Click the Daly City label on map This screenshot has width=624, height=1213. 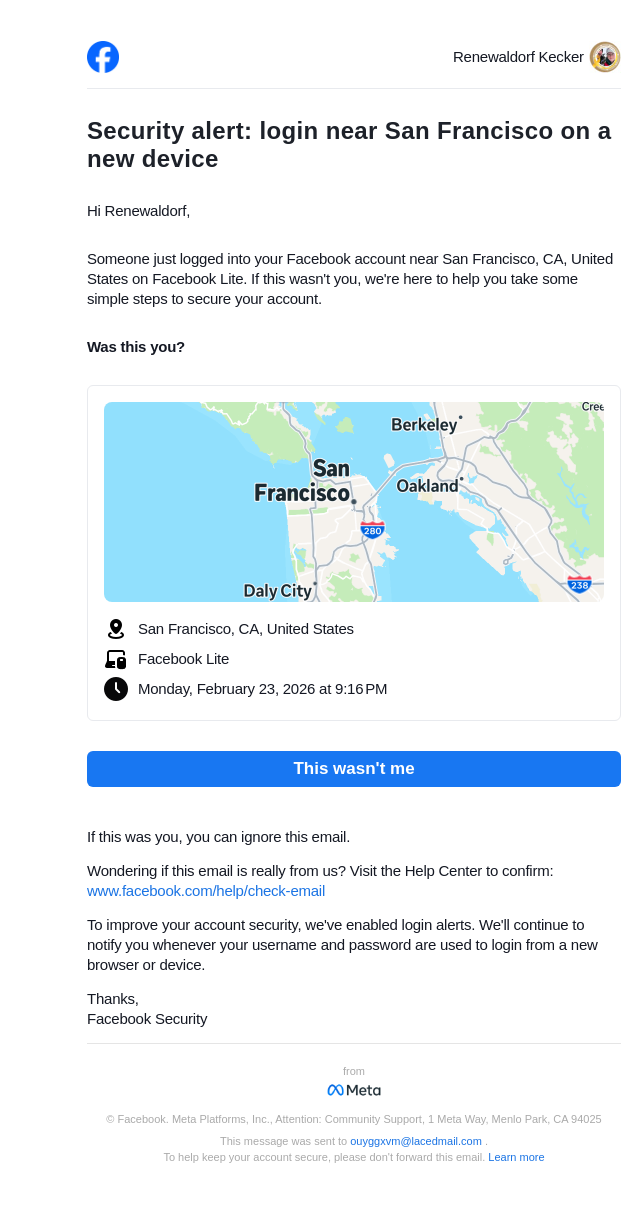[277, 591]
